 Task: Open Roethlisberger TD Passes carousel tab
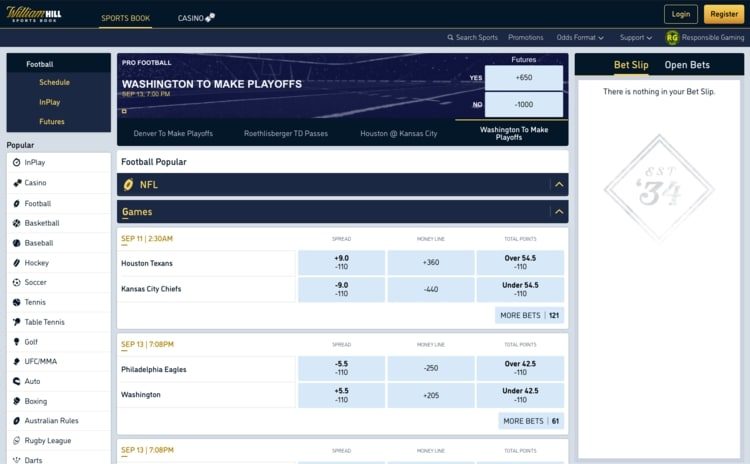tap(286, 133)
